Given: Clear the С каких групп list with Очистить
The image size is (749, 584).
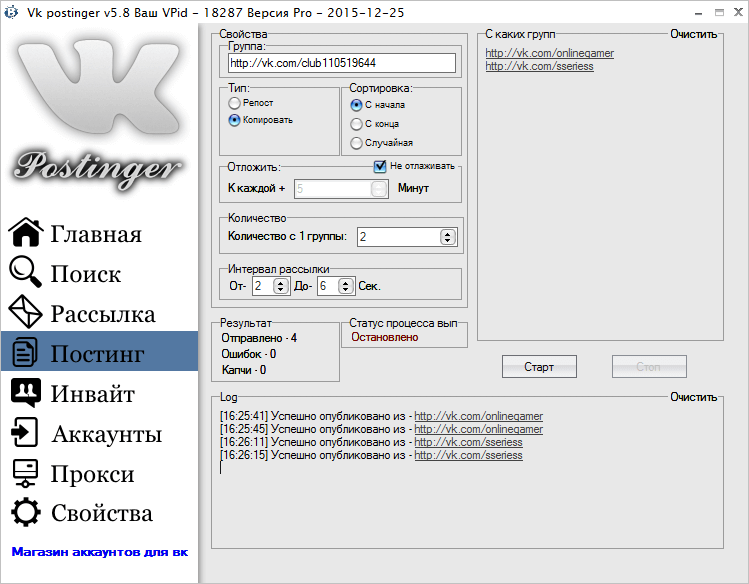Looking at the screenshot, I should click(693, 34).
